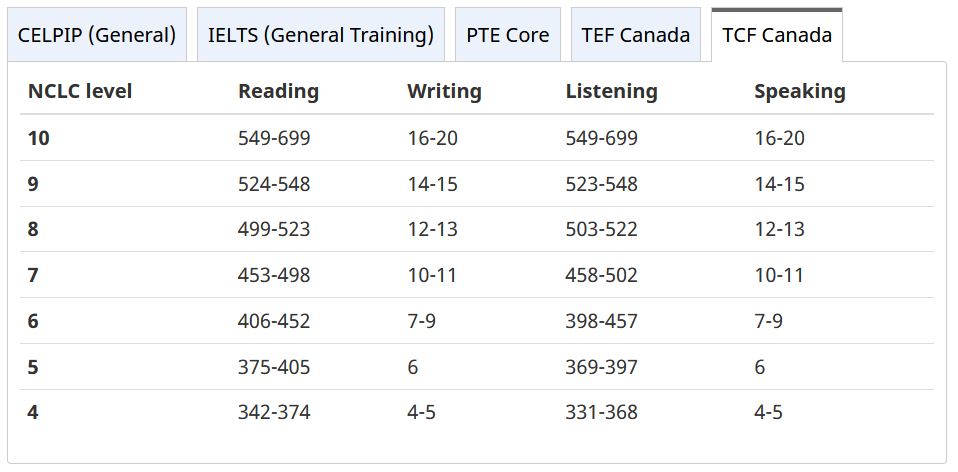Click the Speaking column header
This screenshot has height=472, width=958.
[x=800, y=92]
